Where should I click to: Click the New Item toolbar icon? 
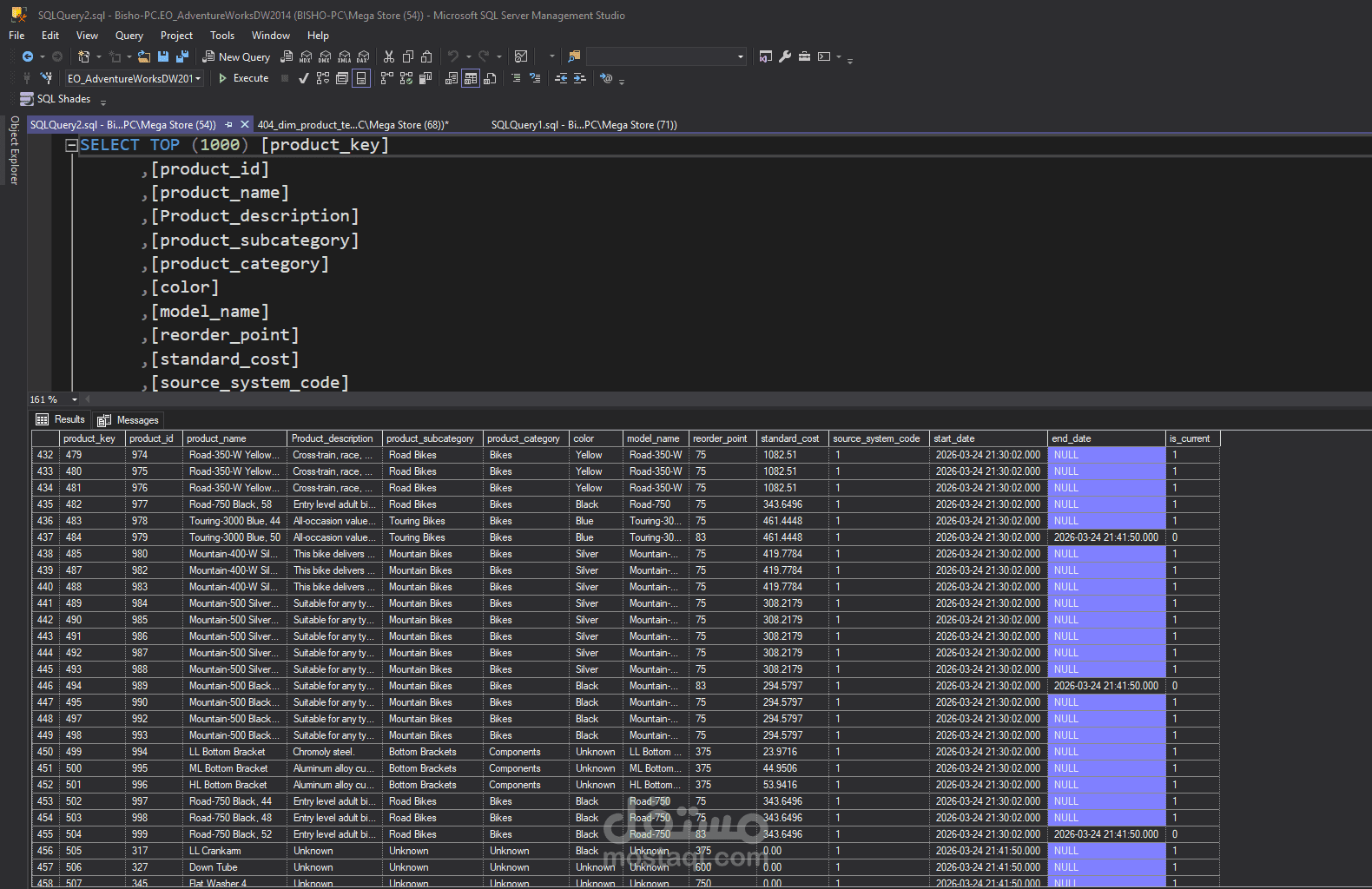click(83, 56)
